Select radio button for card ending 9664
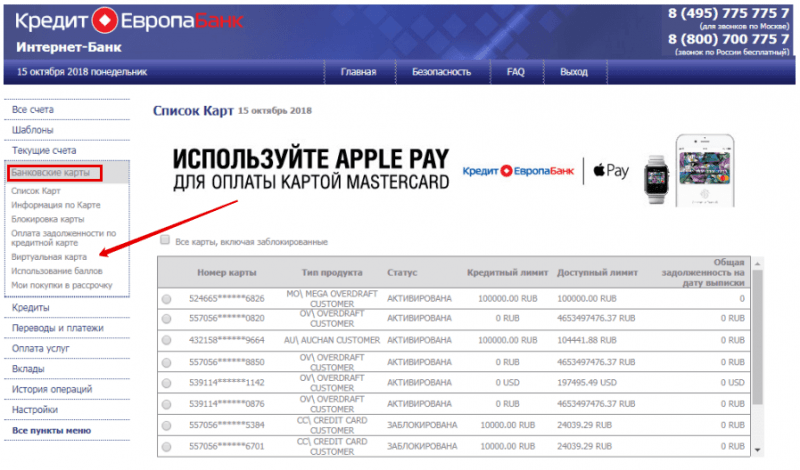Viewport: 800px width, 470px height. click(167, 340)
